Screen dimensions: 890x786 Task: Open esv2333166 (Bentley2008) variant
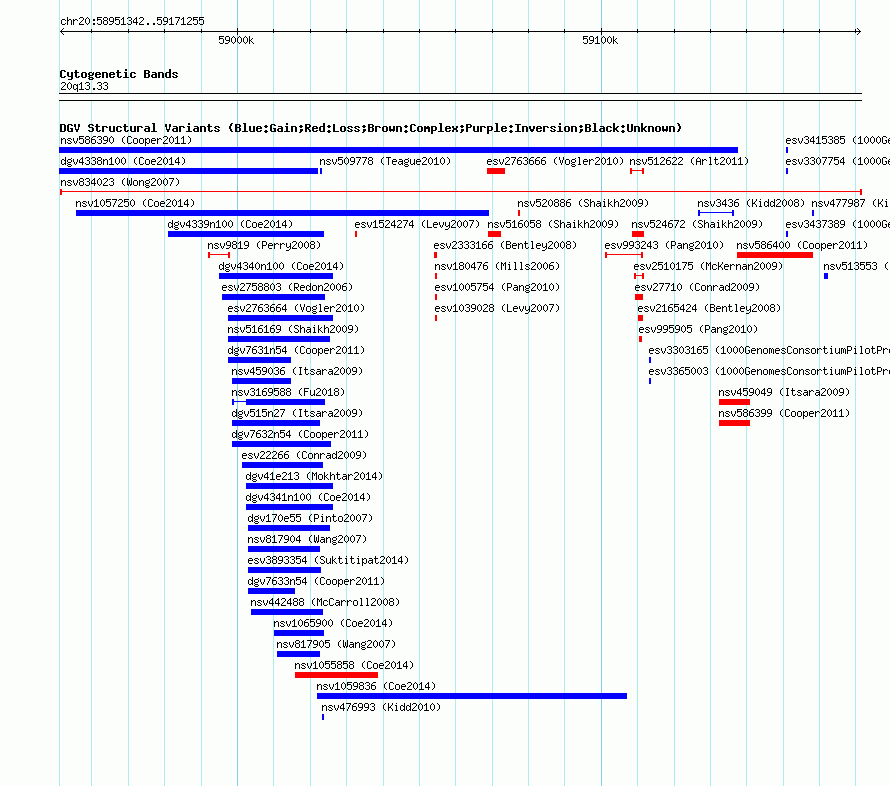(x=505, y=245)
